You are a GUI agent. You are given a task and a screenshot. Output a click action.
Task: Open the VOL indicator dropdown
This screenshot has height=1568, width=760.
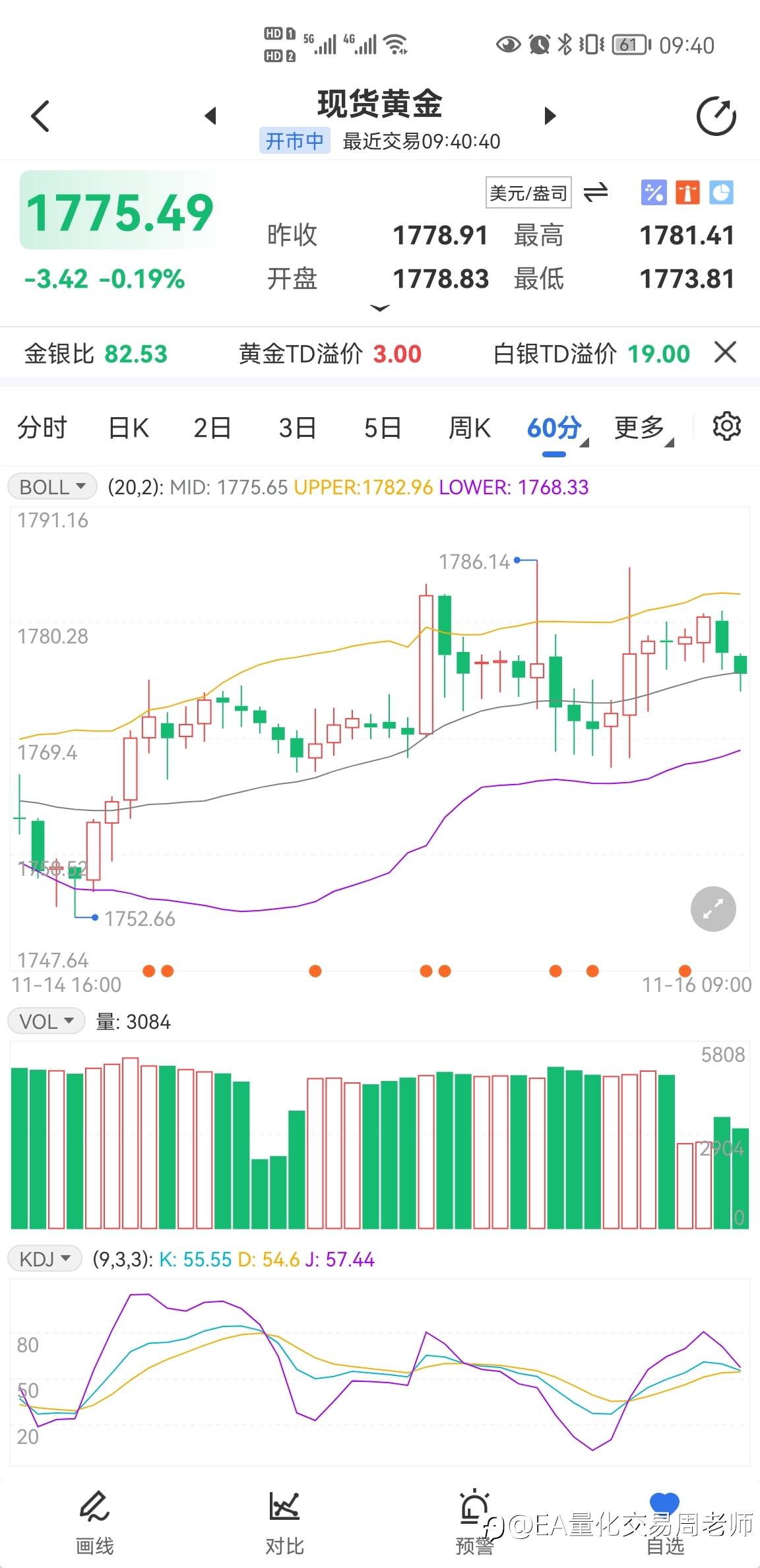(x=46, y=1022)
